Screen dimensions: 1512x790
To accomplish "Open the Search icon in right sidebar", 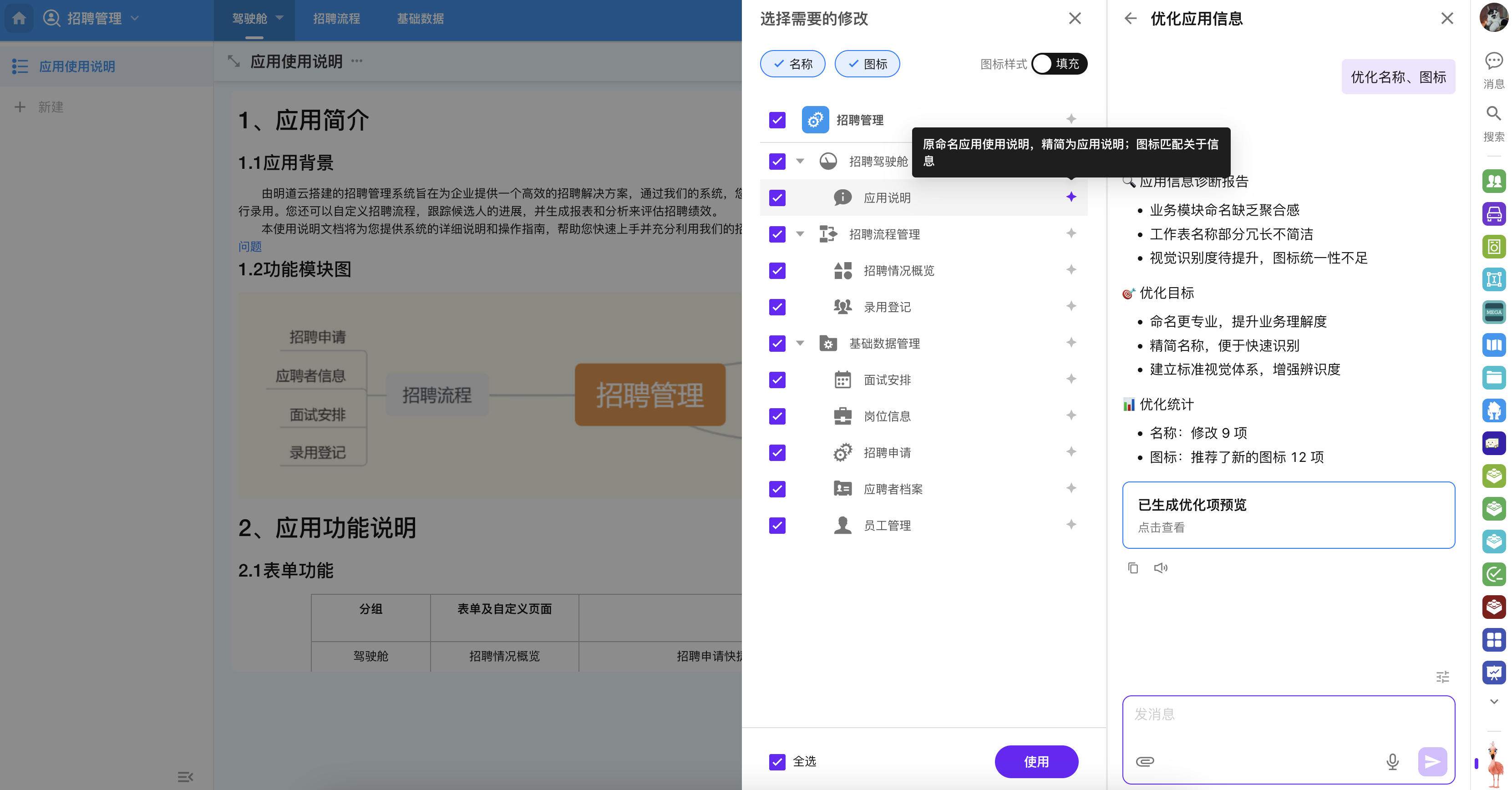I will tap(1493, 113).
